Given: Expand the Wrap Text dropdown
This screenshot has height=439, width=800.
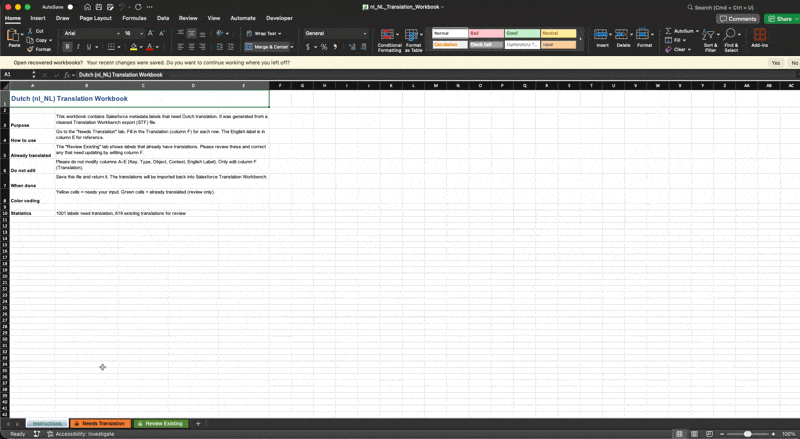Looking at the screenshot, I should 280,34.
